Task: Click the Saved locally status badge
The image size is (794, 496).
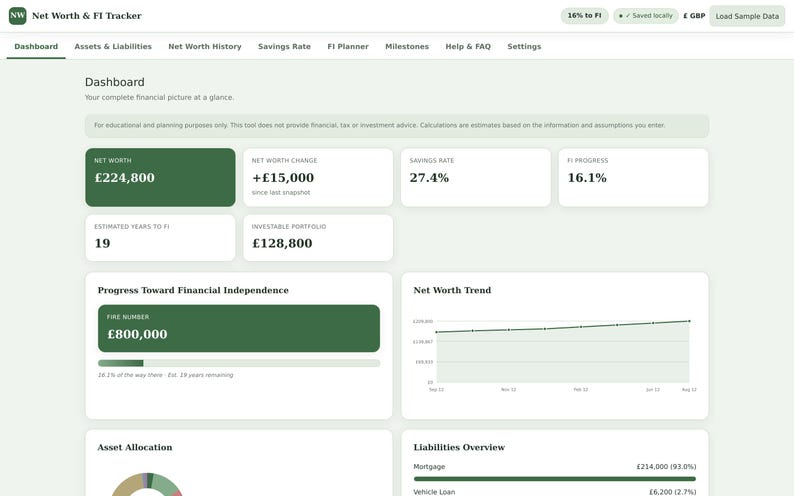Action: point(646,16)
